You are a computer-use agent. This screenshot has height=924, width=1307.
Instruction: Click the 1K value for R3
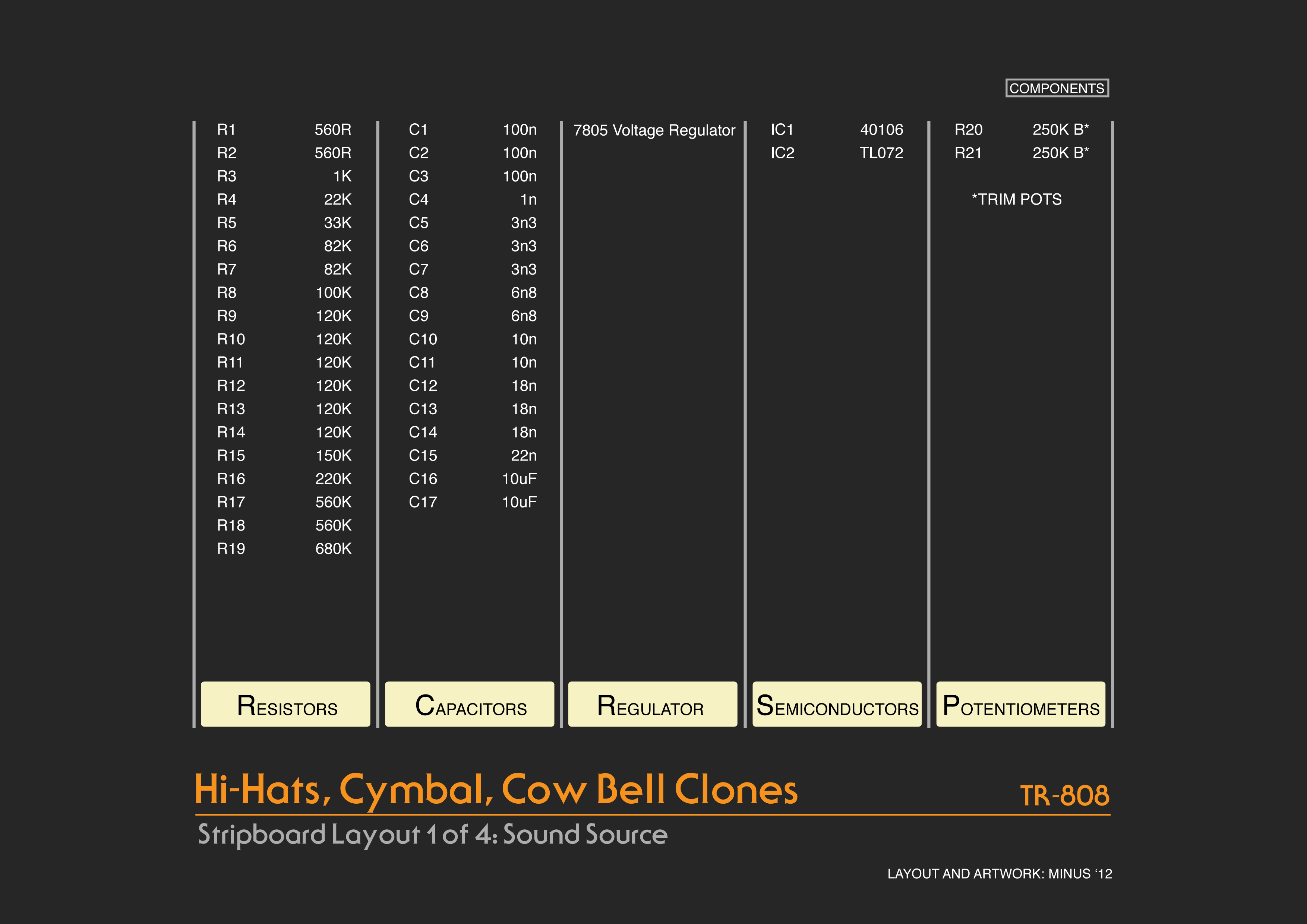pyautogui.click(x=343, y=176)
